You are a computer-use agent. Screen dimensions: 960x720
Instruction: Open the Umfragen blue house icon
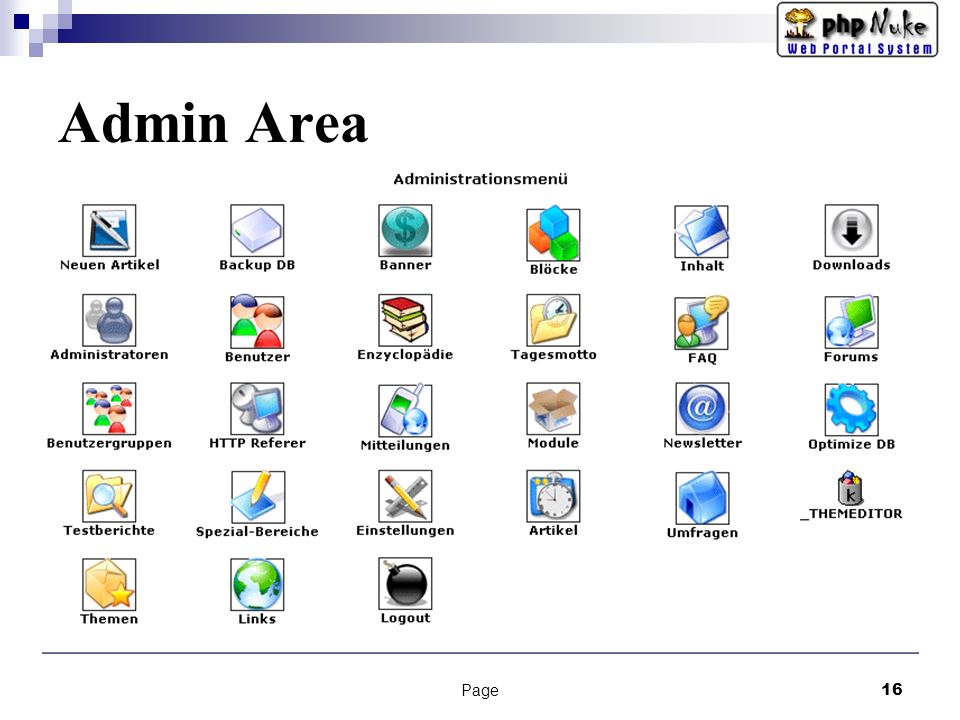[x=702, y=498]
